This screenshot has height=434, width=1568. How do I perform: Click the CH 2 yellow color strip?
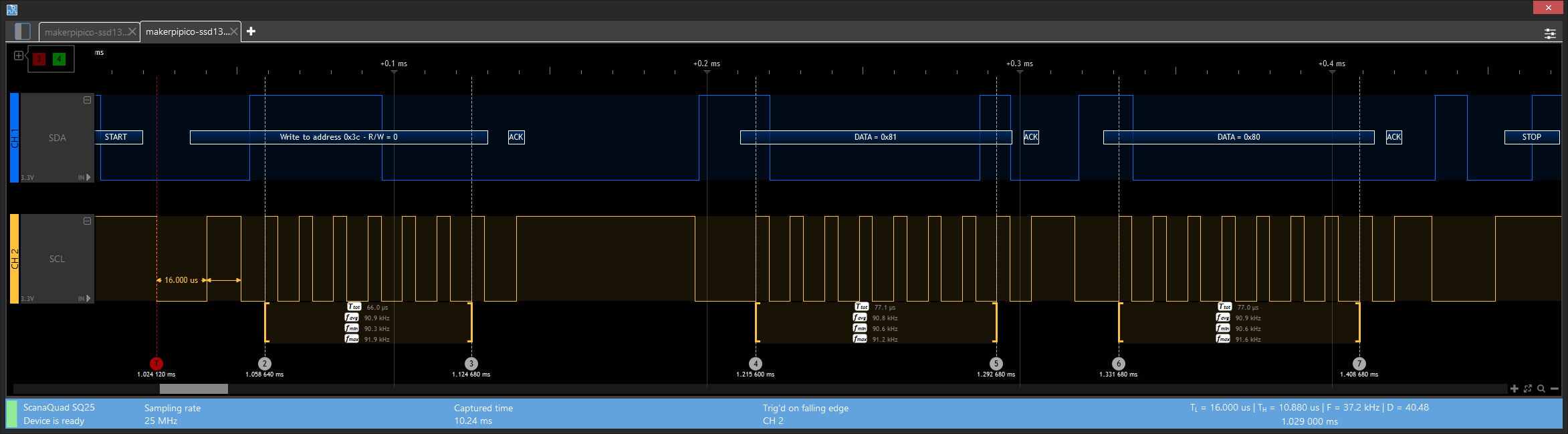pyautogui.click(x=14, y=259)
